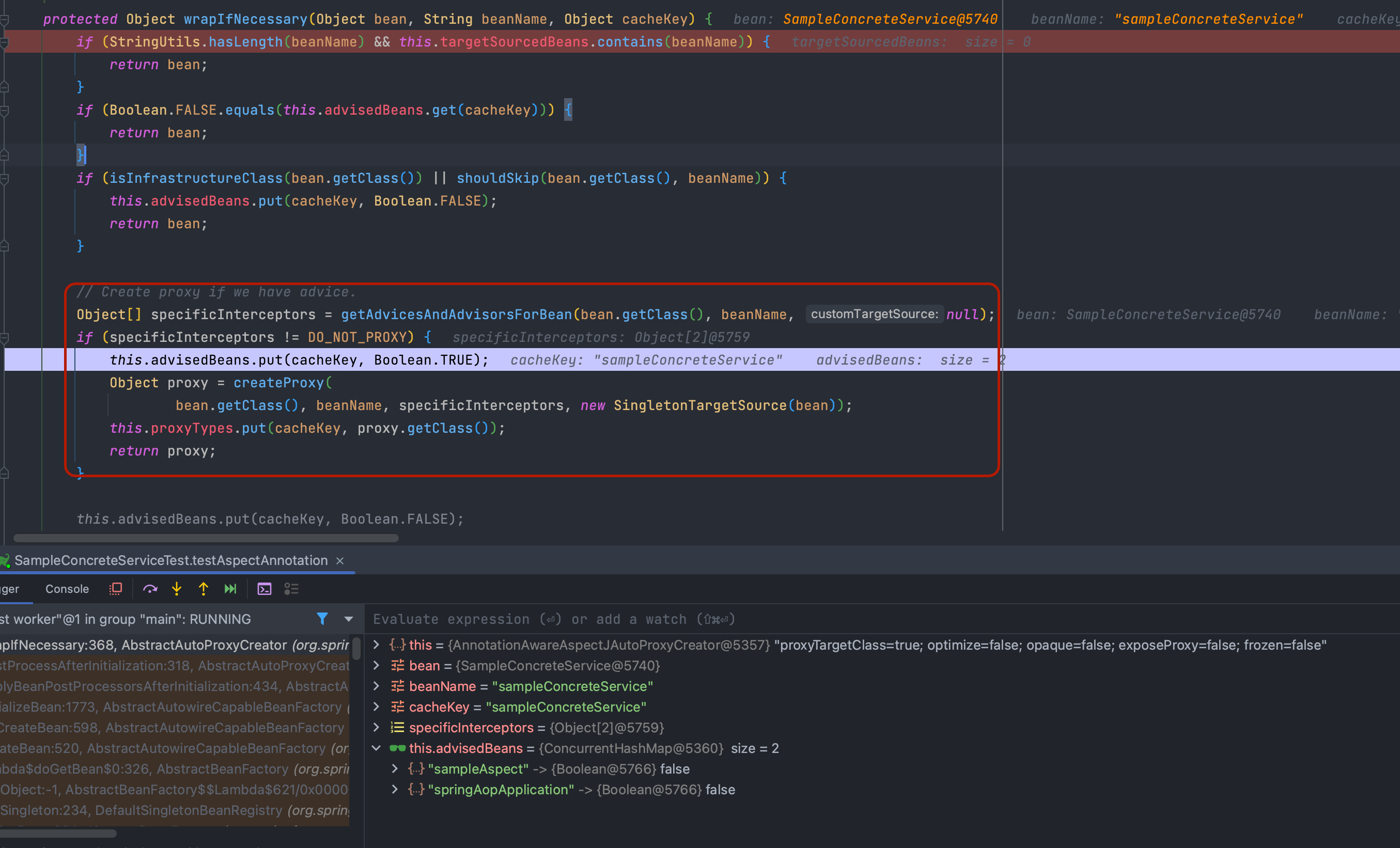Toggle fold marker beside isInfrastructureClass if statement
Image resolution: width=1400 pixels, height=848 pixels.
pyautogui.click(x=5, y=179)
